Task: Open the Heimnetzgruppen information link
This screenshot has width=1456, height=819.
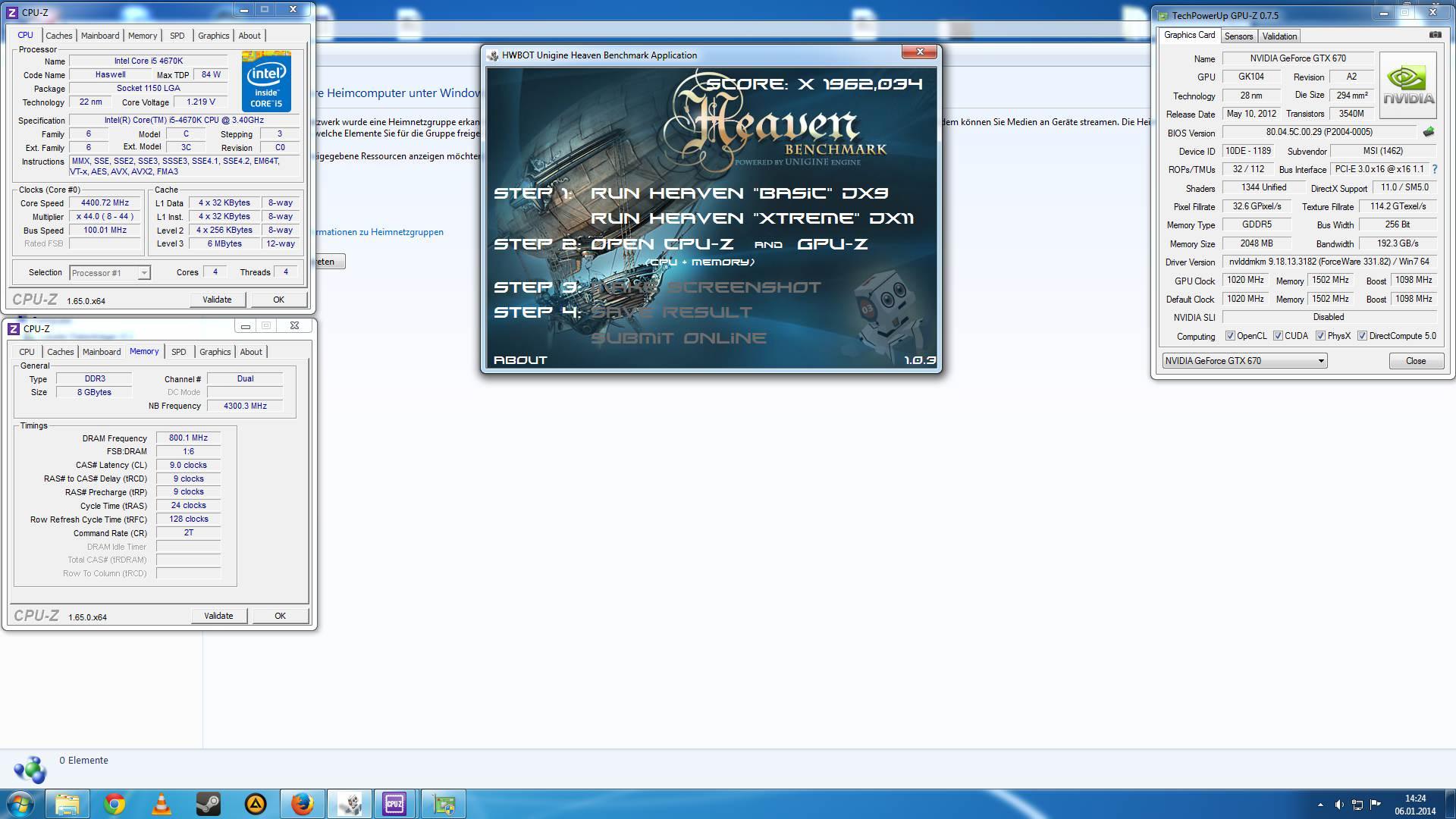Action: point(380,232)
